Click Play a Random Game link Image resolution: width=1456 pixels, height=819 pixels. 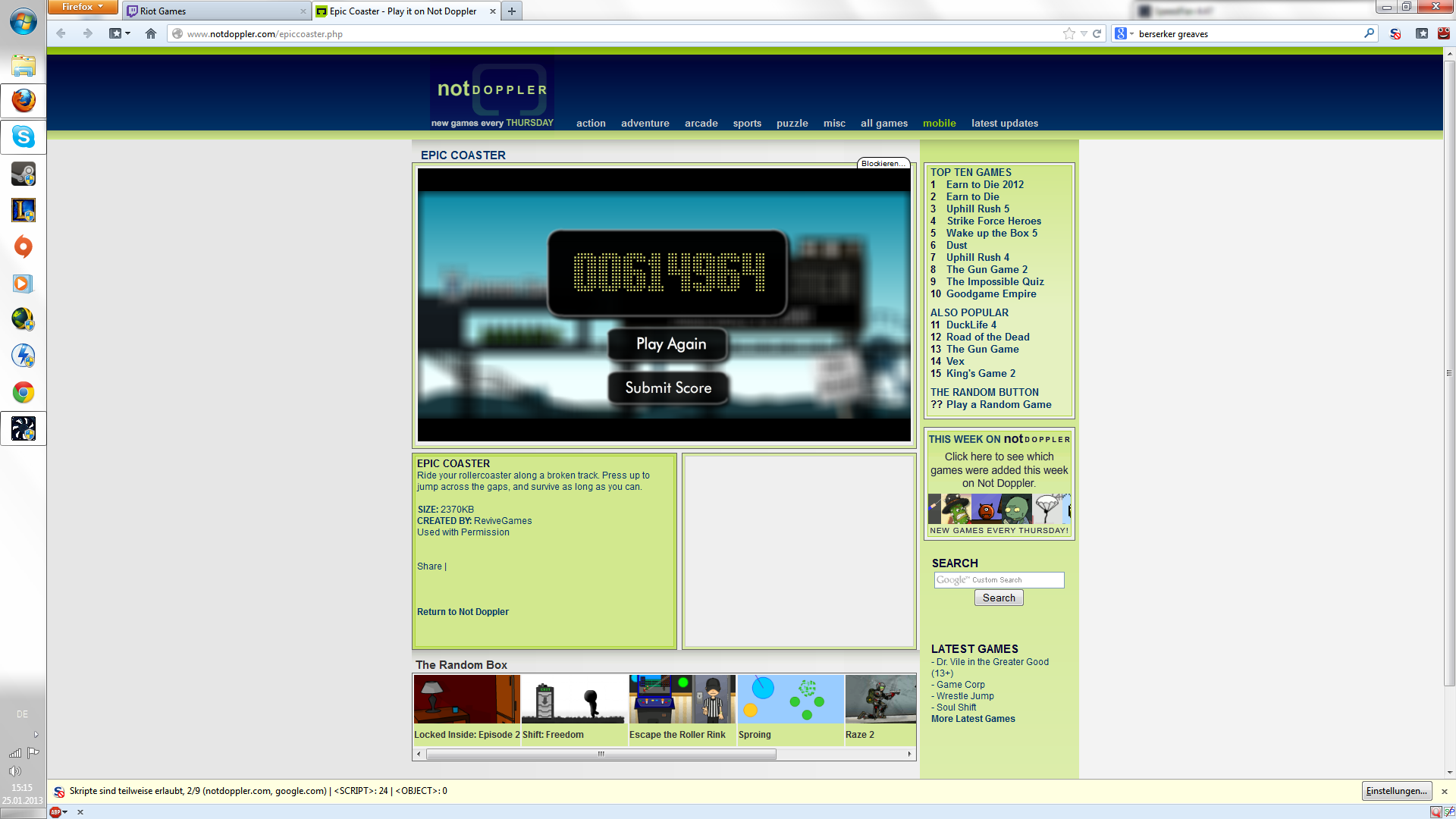tap(999, 404)
